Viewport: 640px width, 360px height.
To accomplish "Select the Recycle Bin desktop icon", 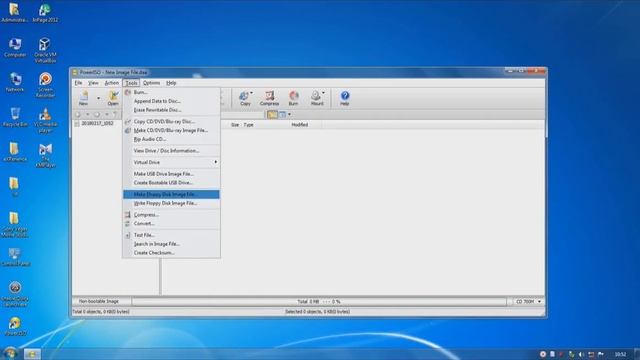I will [15, 117].
